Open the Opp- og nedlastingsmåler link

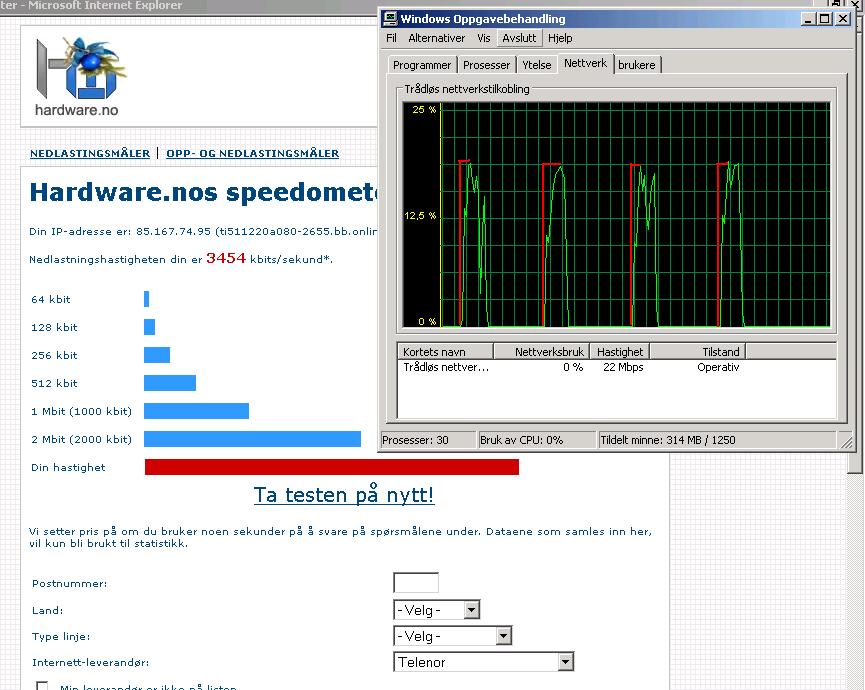[x=253, y=153]
